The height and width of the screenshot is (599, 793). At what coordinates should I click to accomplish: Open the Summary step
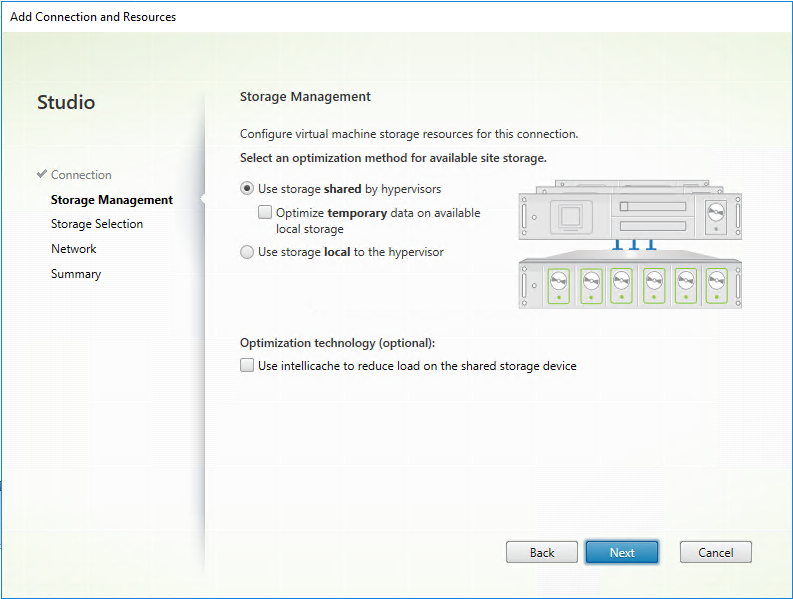(x=76, y=274)
